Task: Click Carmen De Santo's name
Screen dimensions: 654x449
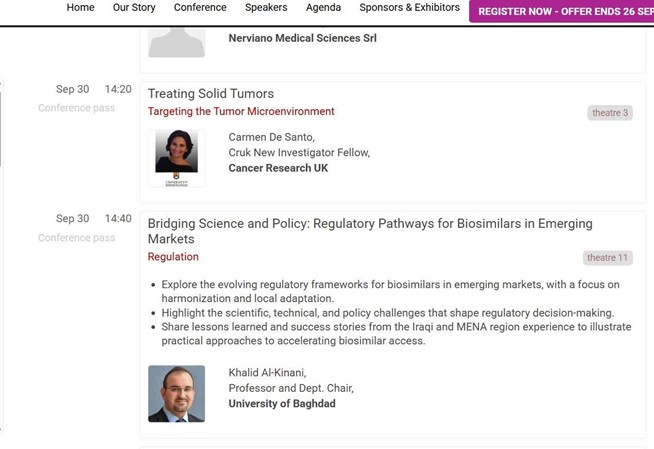Action: 271,137
